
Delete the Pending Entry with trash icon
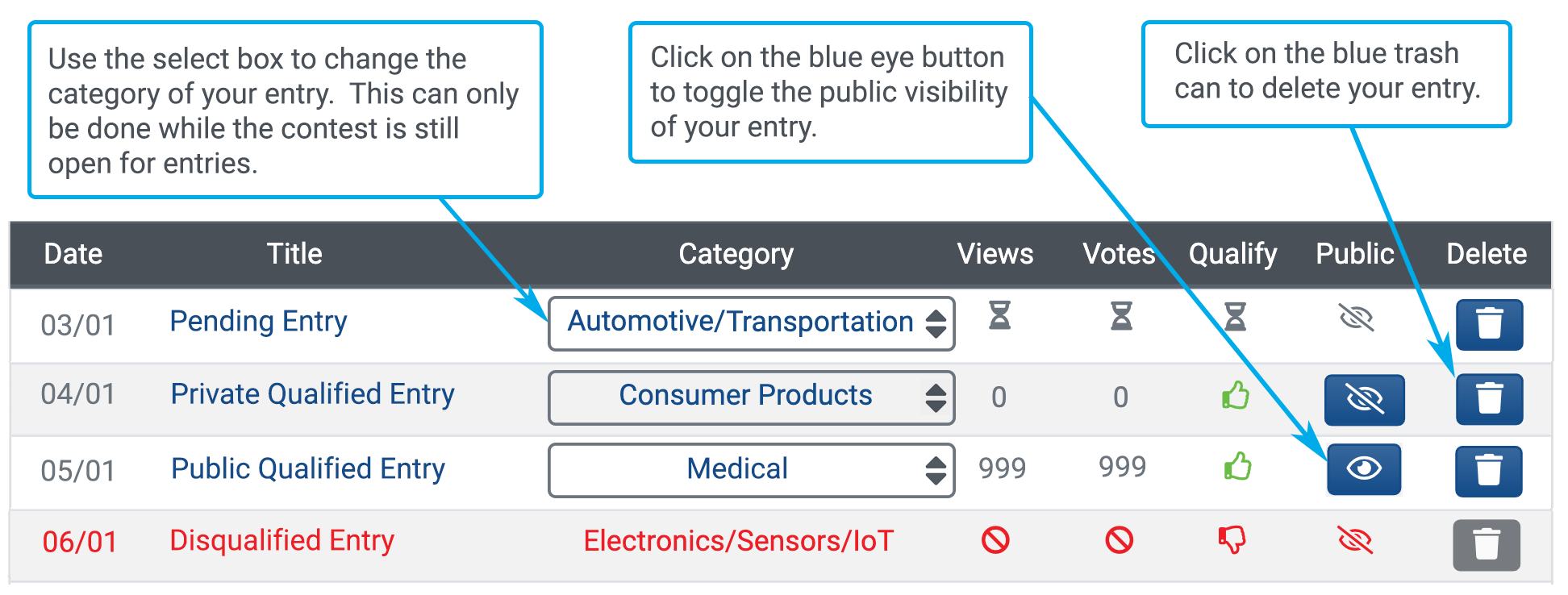pos(1489,325)
